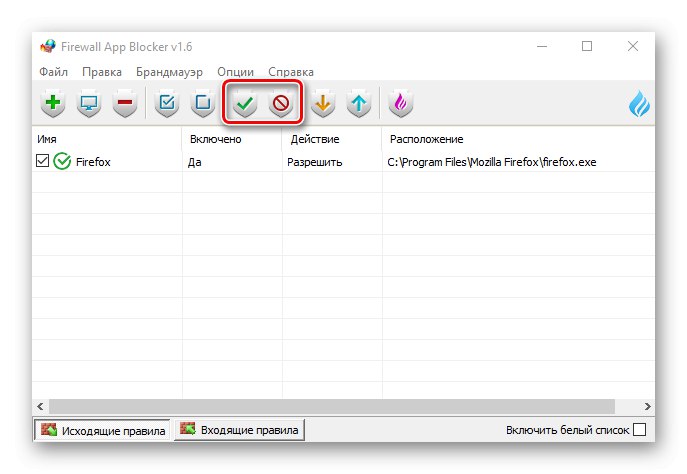This screenshot has height=474, width=687.
Task: Click the green checkmark Allow icon
Action: point(244,103)
